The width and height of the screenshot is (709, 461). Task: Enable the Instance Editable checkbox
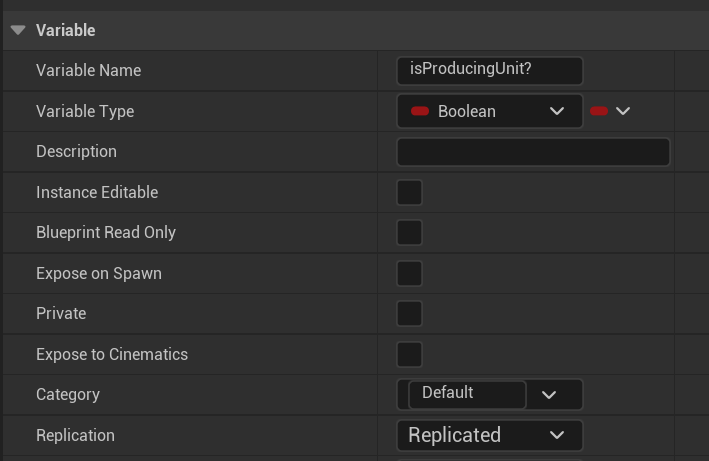[x=410, y=192]
